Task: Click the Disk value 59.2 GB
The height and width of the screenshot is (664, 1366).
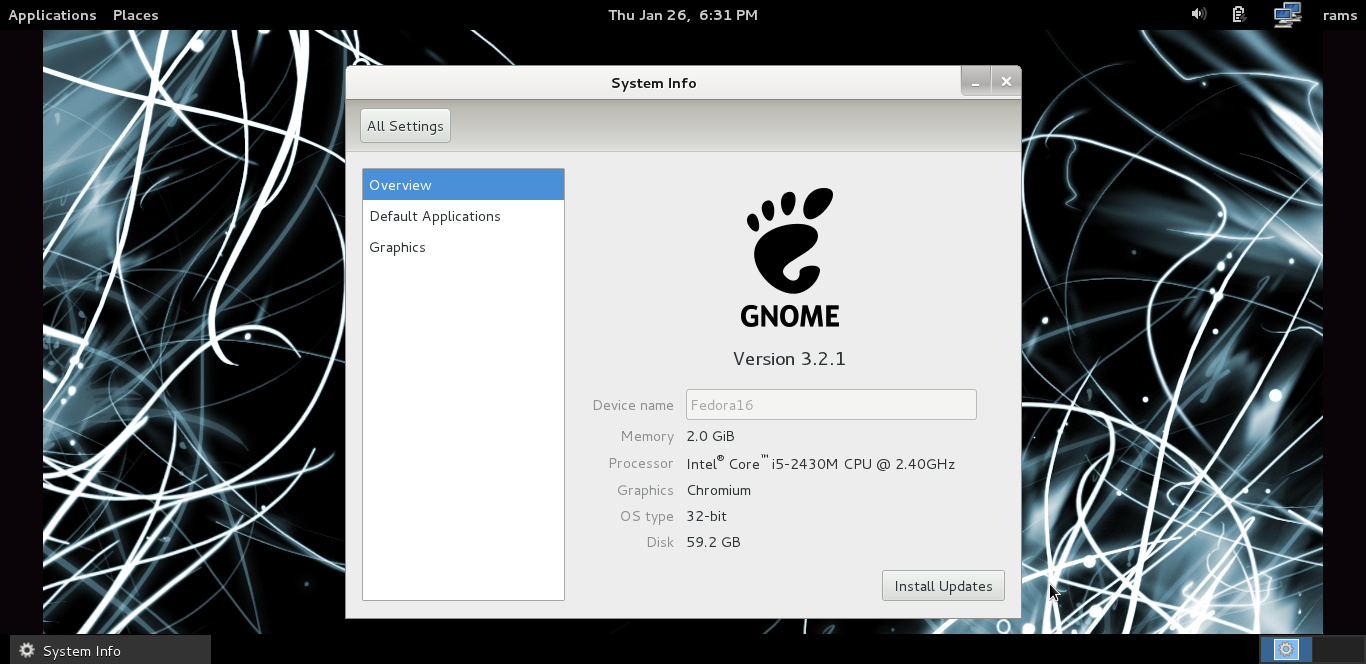Action: click(x=714, y=542)
